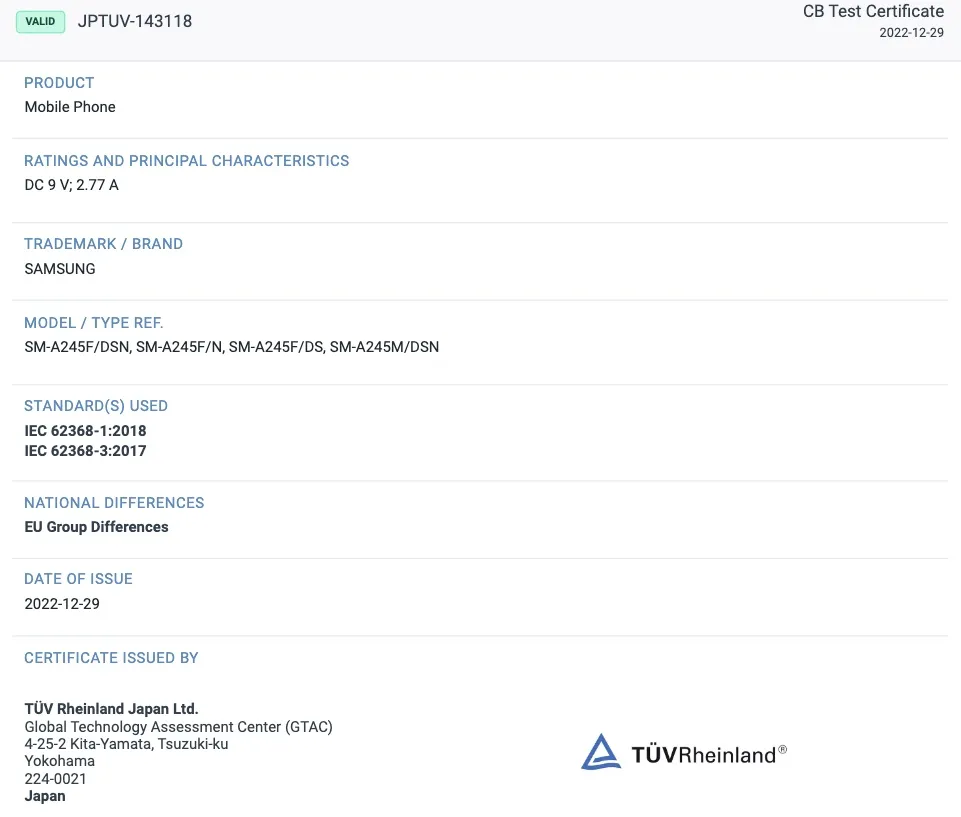Click the CB Test Certificate heading
The image size is (961, 817).
click(x=873, y=11)
